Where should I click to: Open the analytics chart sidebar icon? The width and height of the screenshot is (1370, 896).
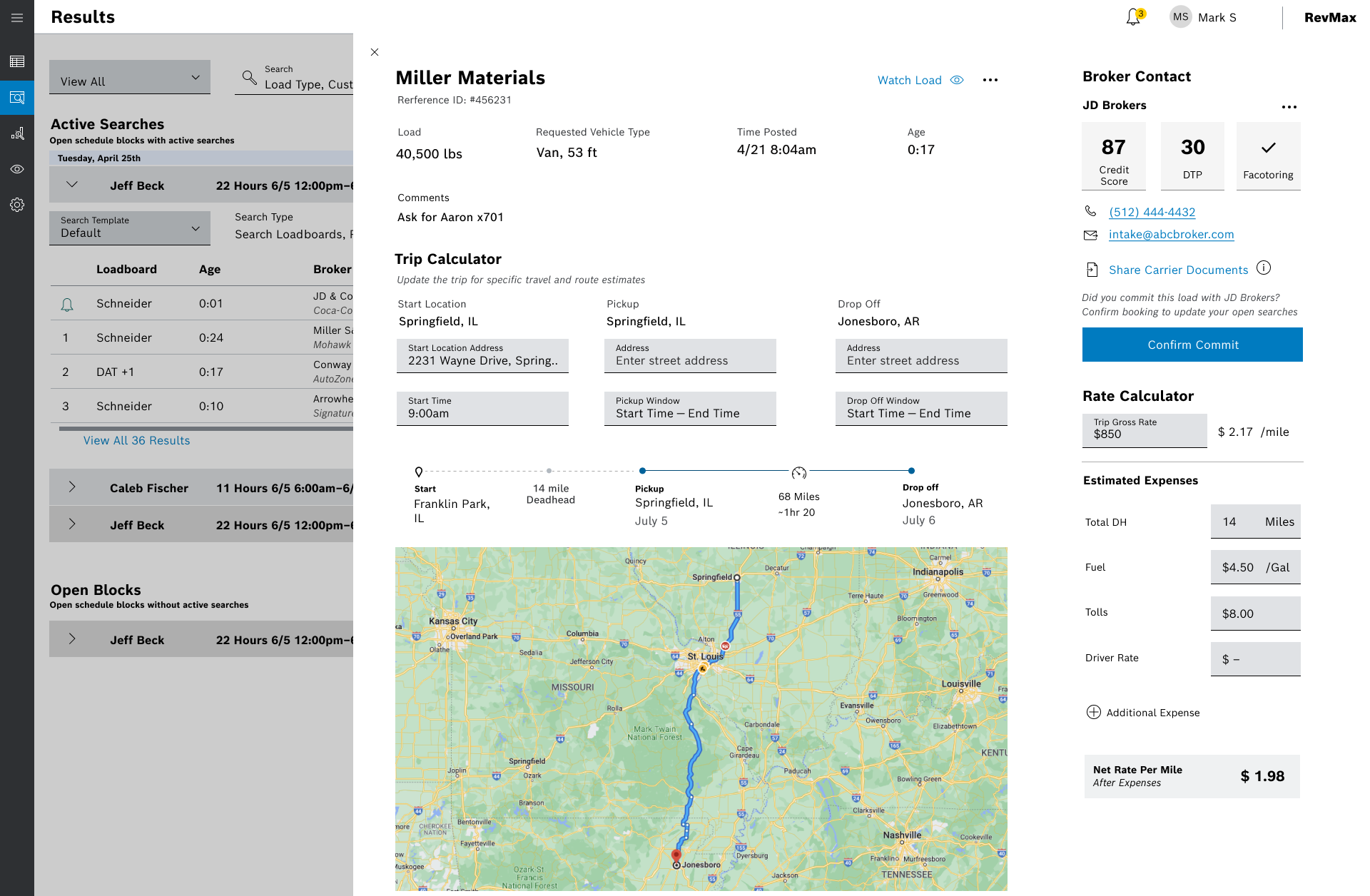(17, 133)
